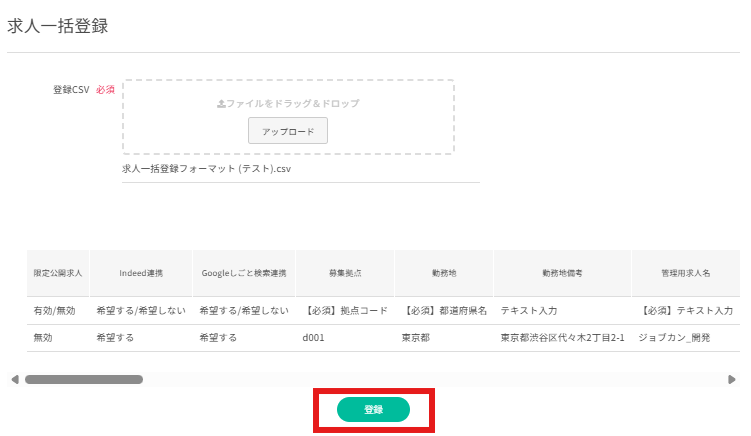Click the Googleしごと検索連携 column header
751x436 pixels.
244,273
